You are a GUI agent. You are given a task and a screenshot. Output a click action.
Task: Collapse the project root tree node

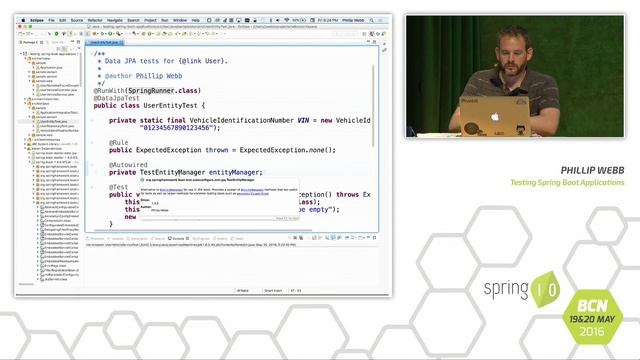click(x=21, y=54)
